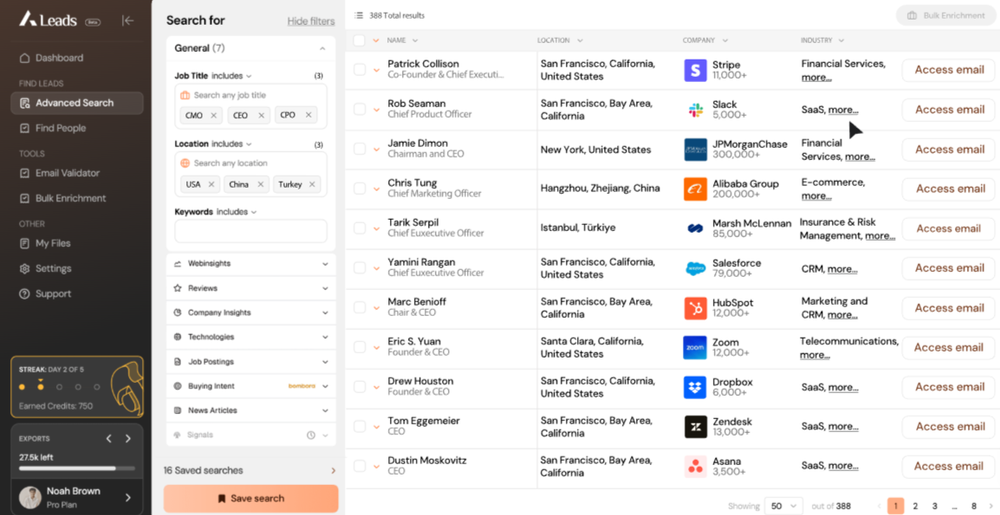This screenshot has width=1000, height=515.
Task: Select Rob Seaman row checkbox
Action: (x=360, y=109)
